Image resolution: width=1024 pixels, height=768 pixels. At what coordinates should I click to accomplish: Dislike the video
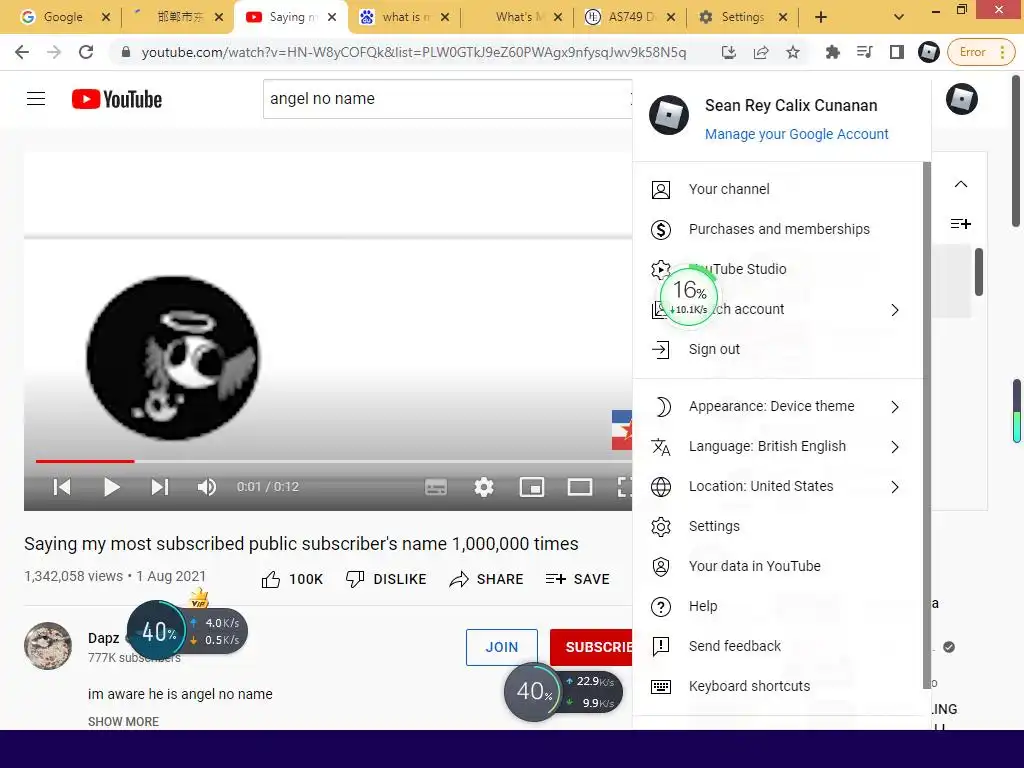[x=386, y=579]
